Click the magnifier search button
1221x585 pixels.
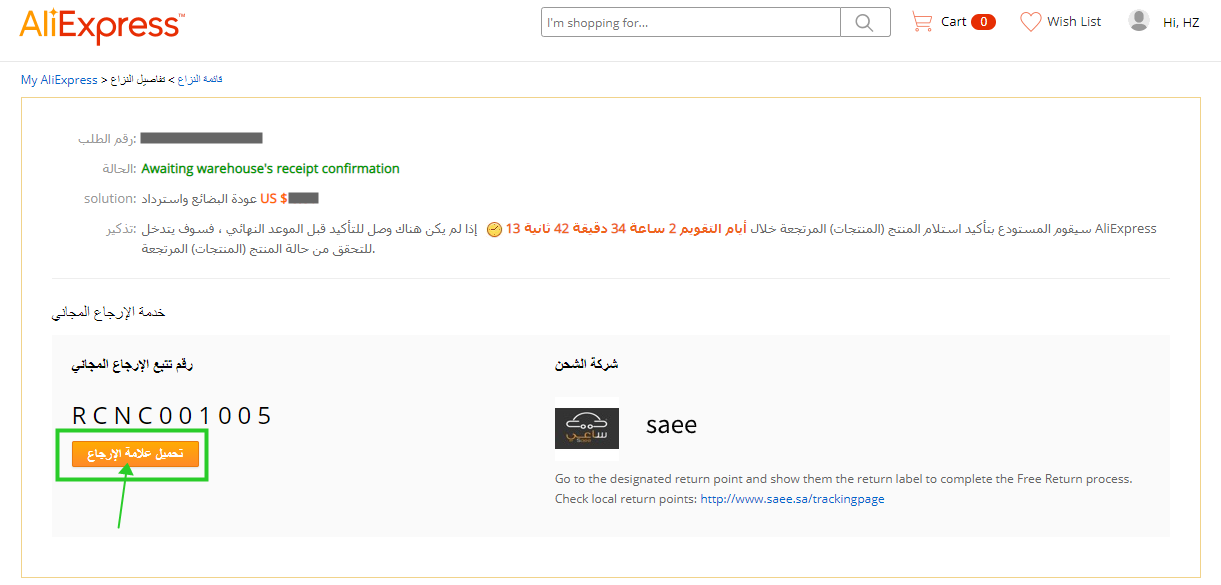coord(865,22)
